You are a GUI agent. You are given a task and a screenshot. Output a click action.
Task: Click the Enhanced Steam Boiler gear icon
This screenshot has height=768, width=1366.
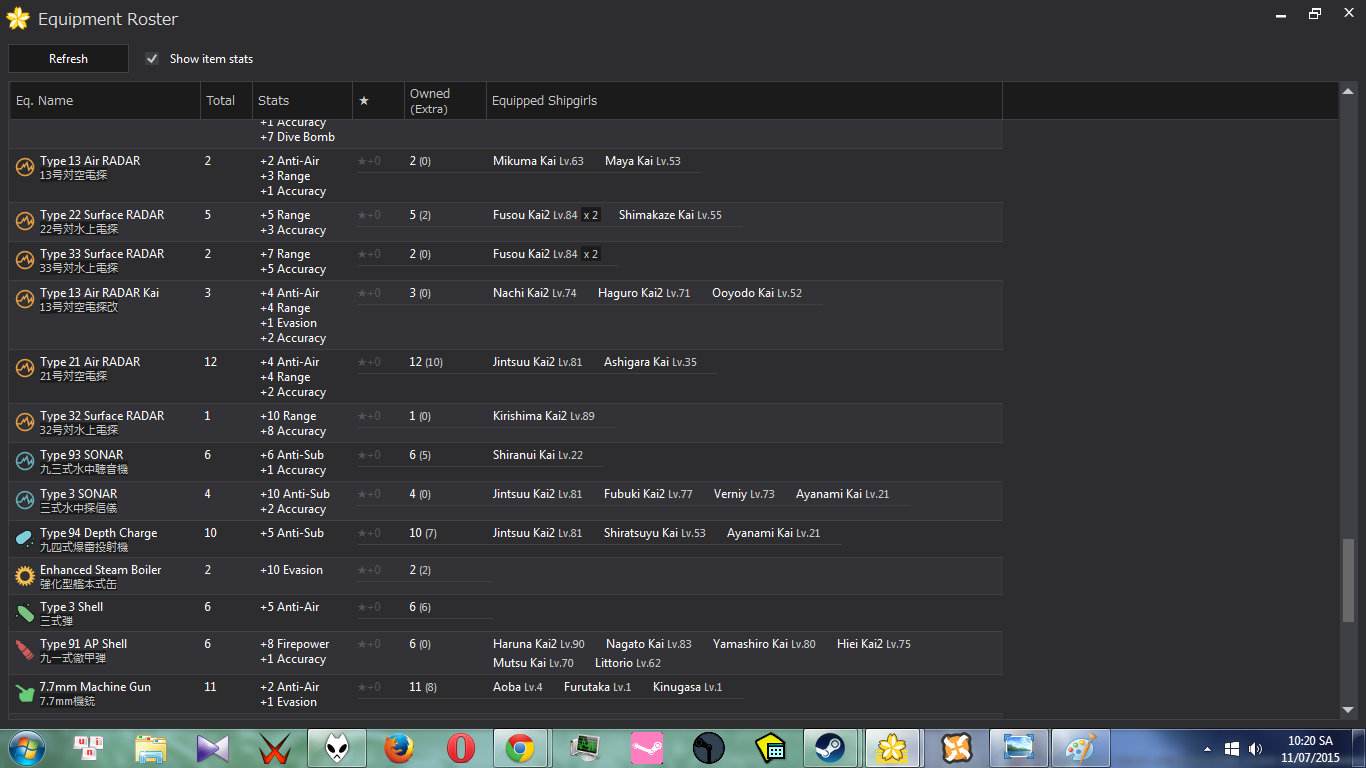click(25, 576)
